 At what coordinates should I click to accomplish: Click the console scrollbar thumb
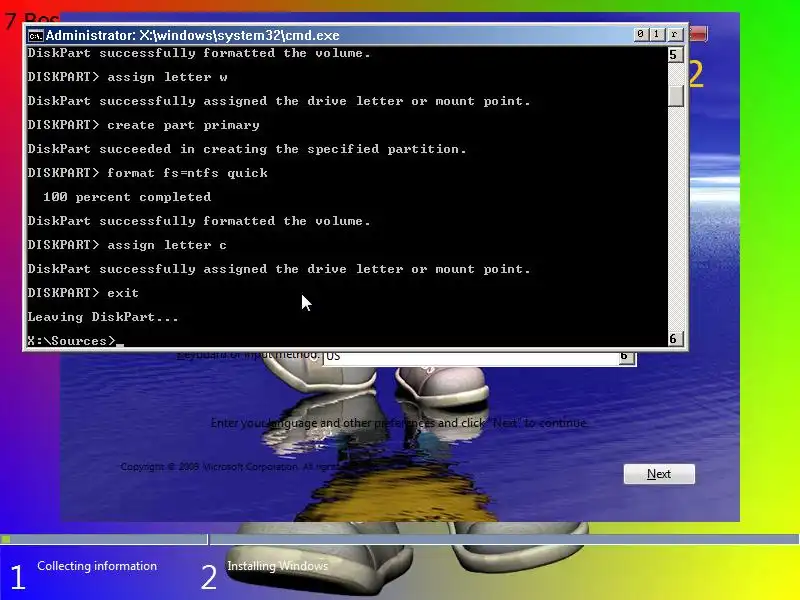676,95
